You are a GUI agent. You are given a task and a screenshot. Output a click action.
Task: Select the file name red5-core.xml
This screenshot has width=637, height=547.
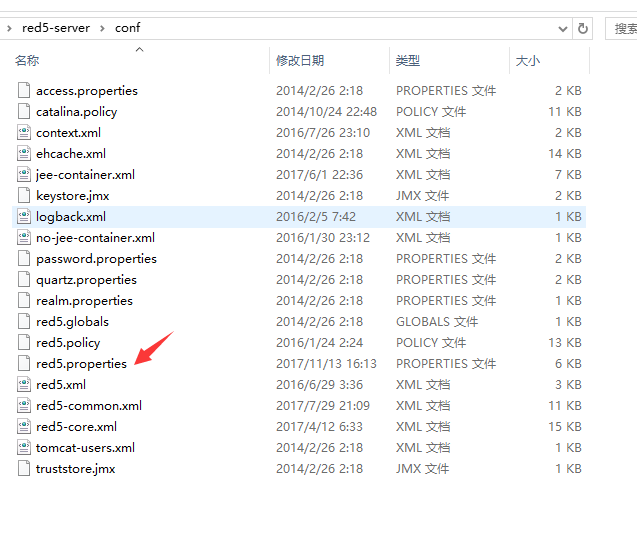[x=76, y=427]
